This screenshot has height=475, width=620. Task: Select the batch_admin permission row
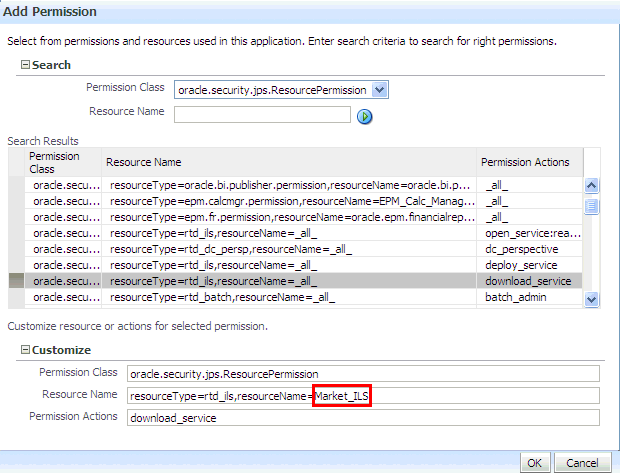point(290,297)
